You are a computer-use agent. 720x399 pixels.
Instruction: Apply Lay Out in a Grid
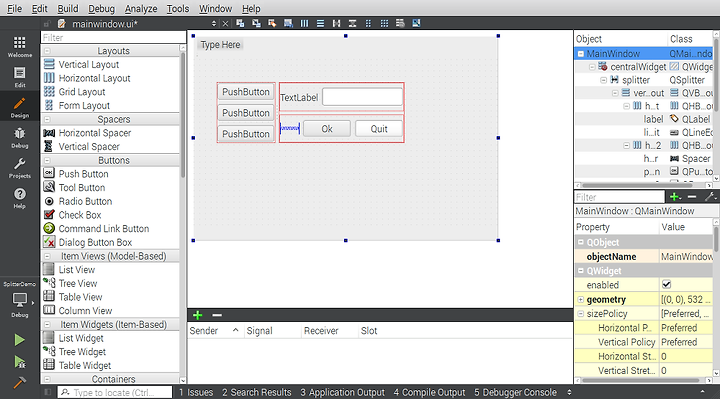point(384,23)
